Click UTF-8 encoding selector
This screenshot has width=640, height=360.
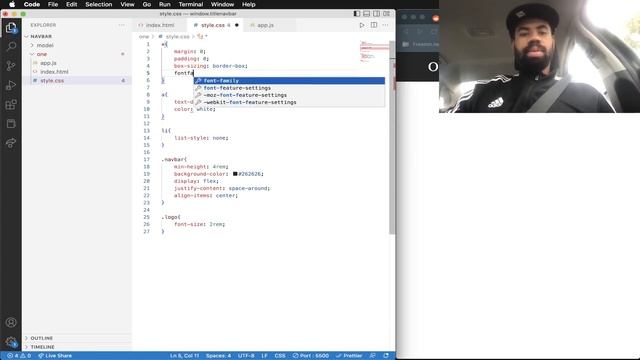246,356
